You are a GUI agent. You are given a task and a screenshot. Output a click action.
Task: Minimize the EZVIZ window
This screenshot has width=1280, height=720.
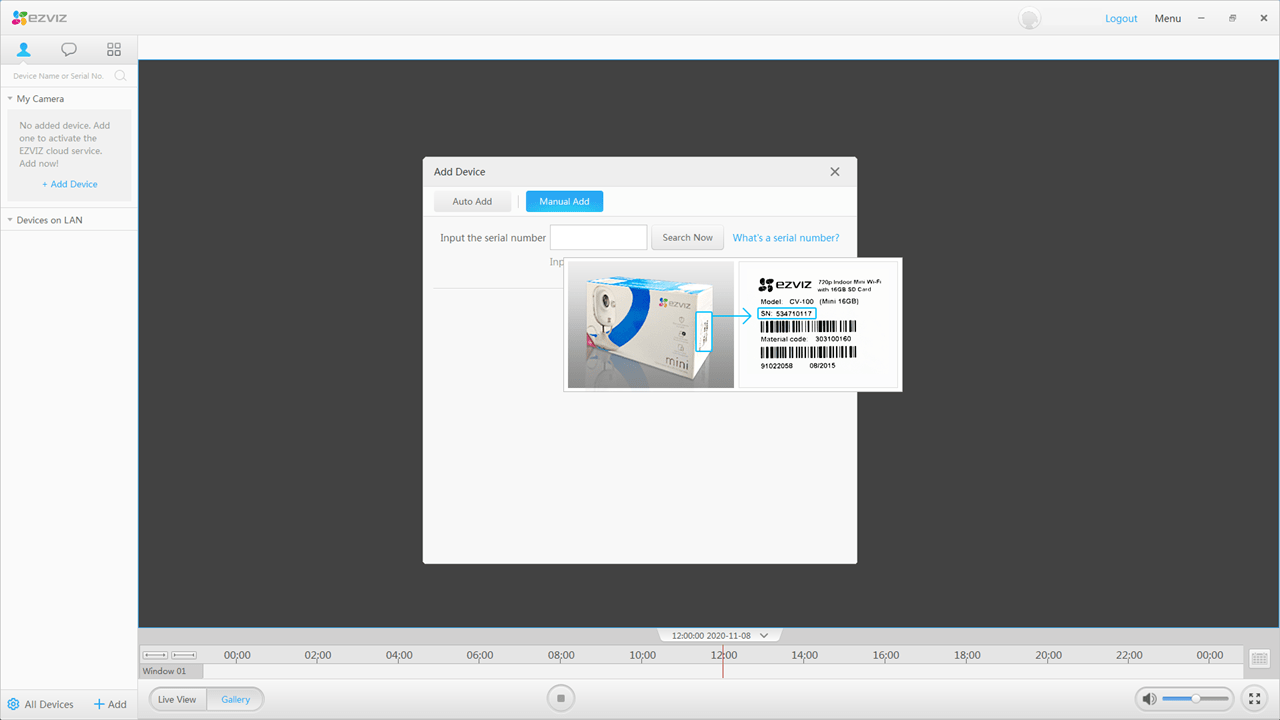click(x=1201, y=18)
